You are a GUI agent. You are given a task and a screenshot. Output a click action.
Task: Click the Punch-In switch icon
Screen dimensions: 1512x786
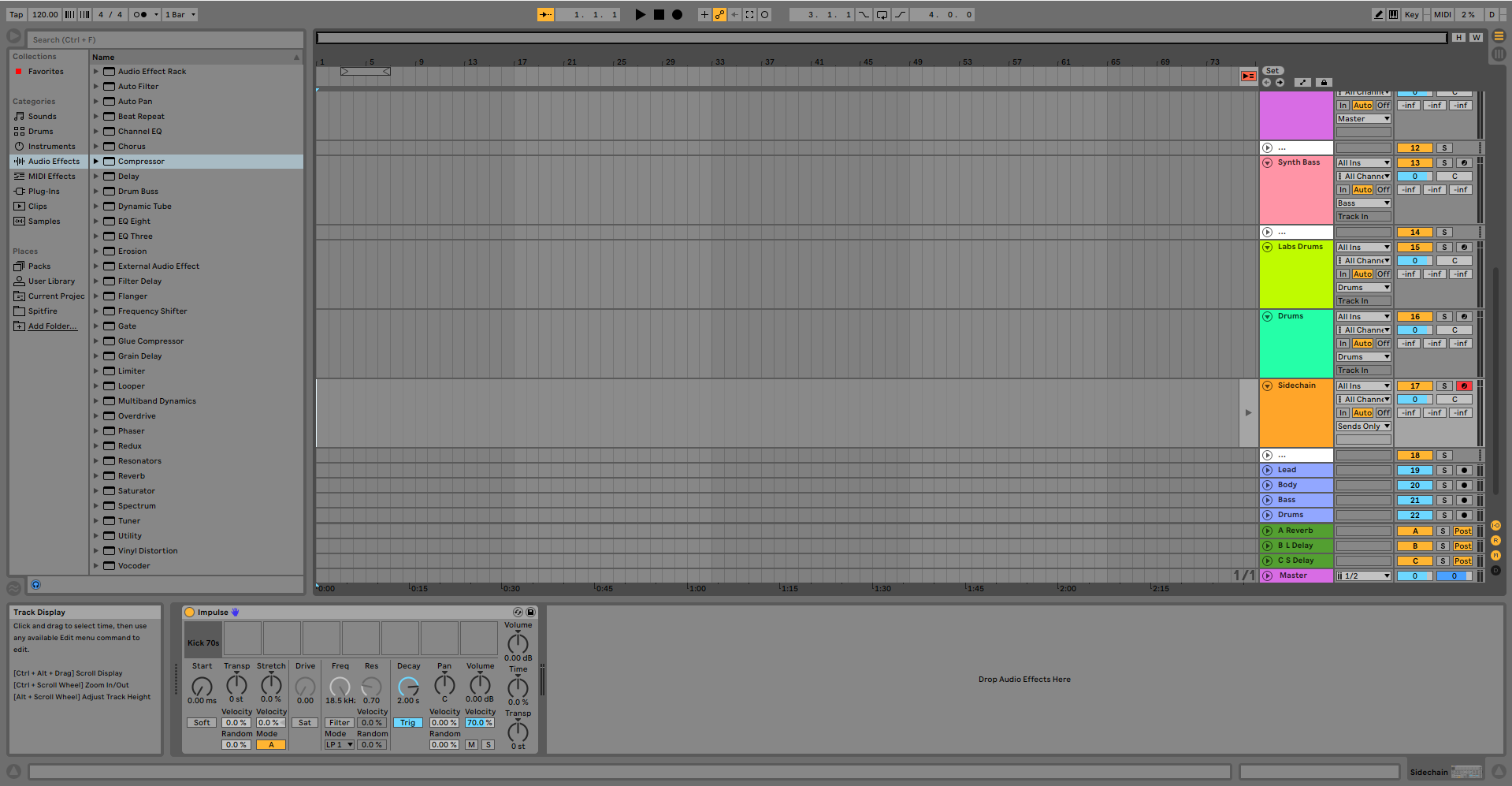[864, 14]
